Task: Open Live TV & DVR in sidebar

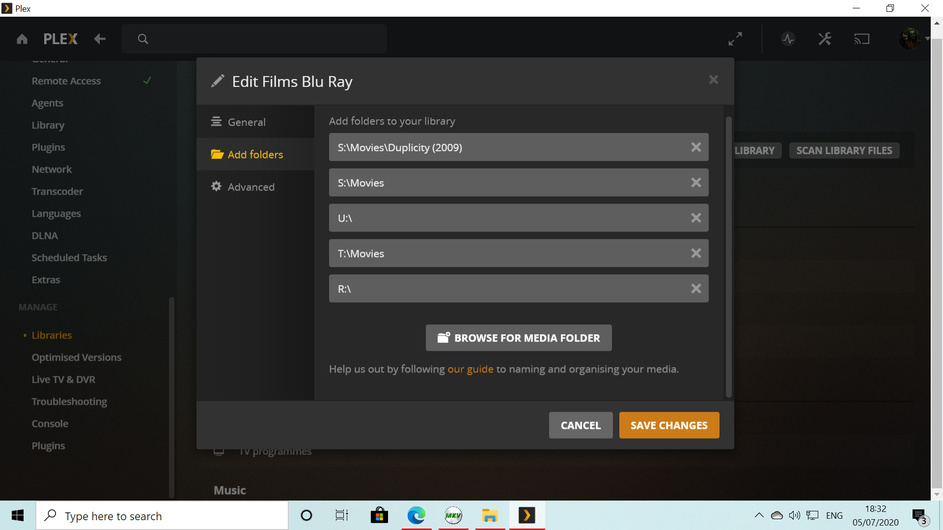Action: (x=63, y=380)
